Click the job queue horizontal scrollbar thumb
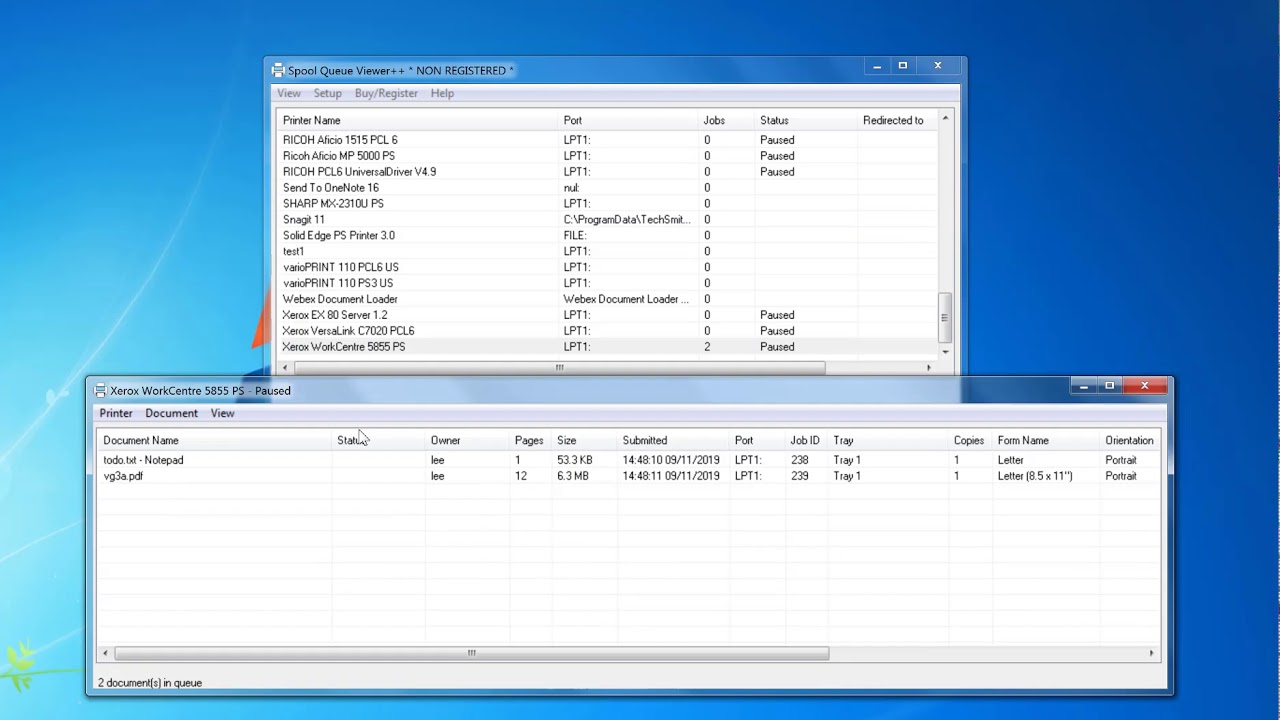This screenshot has height=720, width=1280. 471,653
